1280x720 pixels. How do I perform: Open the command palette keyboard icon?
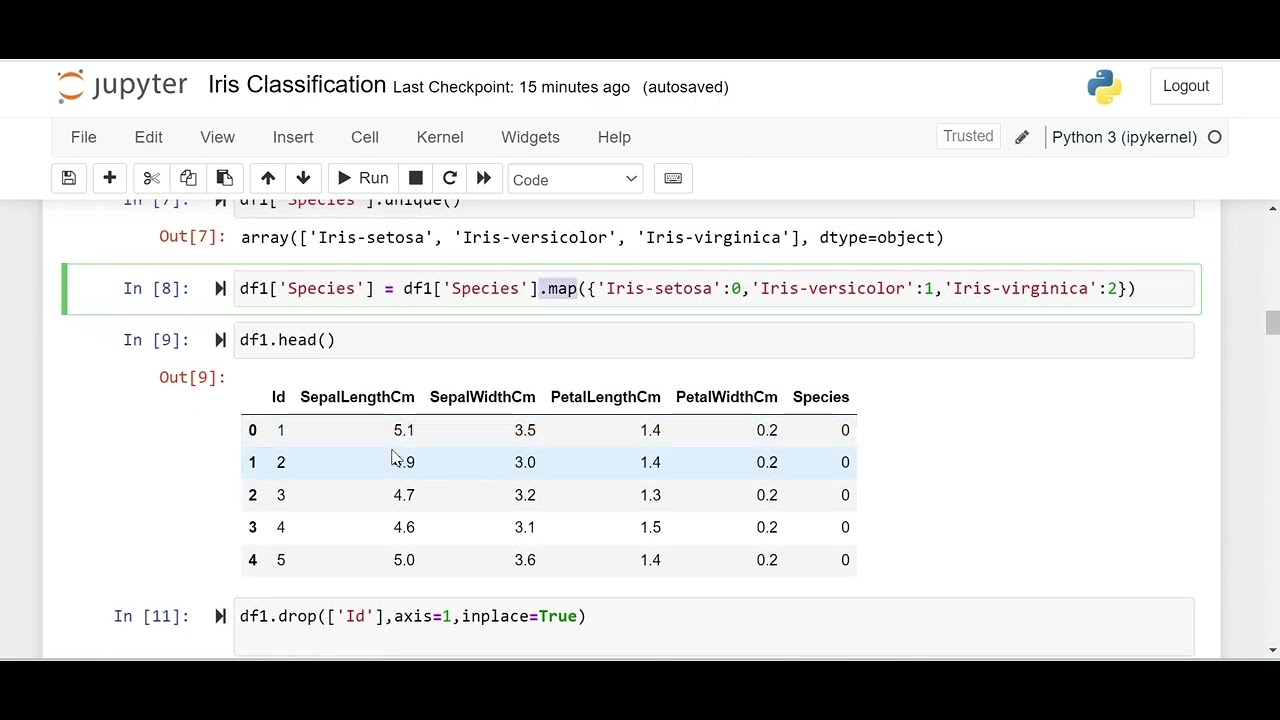(x=673, y=178)
